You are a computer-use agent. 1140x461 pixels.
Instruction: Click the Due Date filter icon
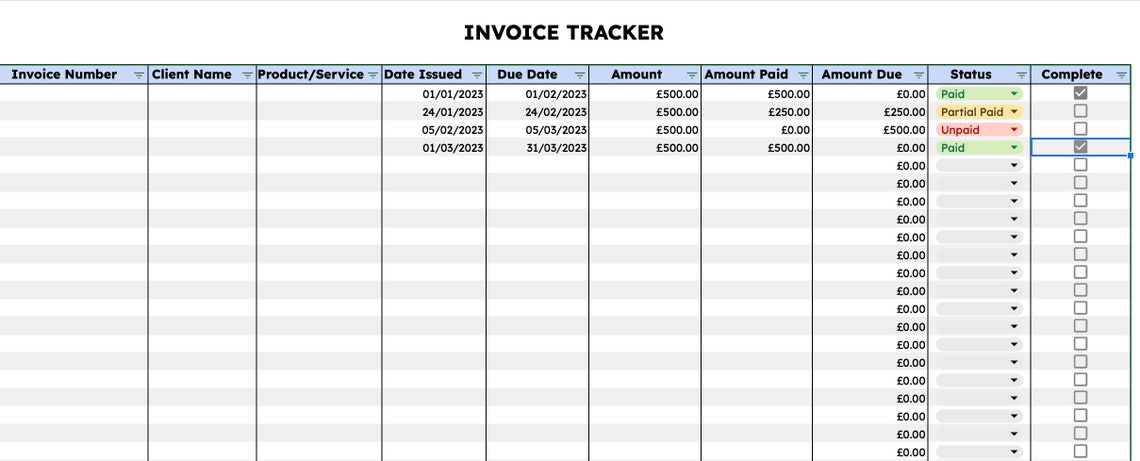[x=579, y=75]
